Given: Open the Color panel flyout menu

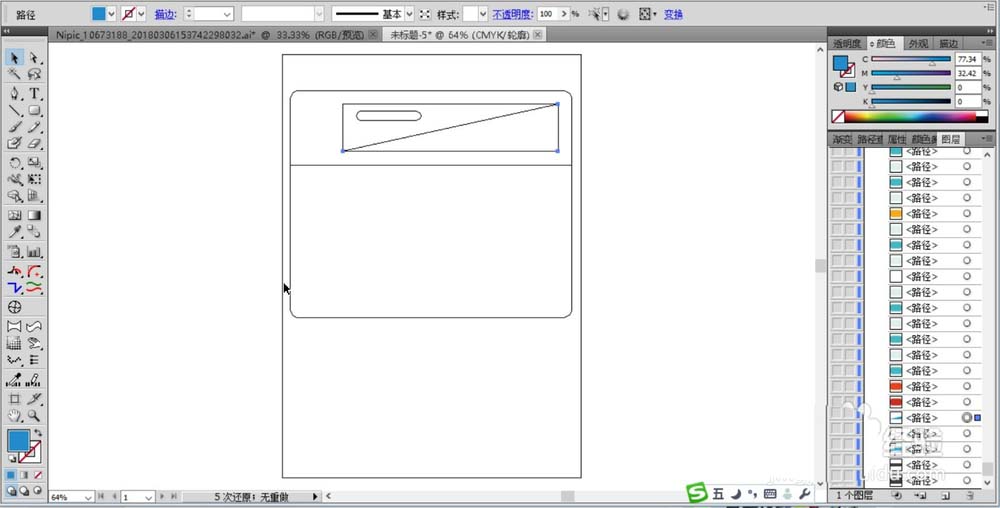Looking at the screenshot, I should click(x=987, y=43).
